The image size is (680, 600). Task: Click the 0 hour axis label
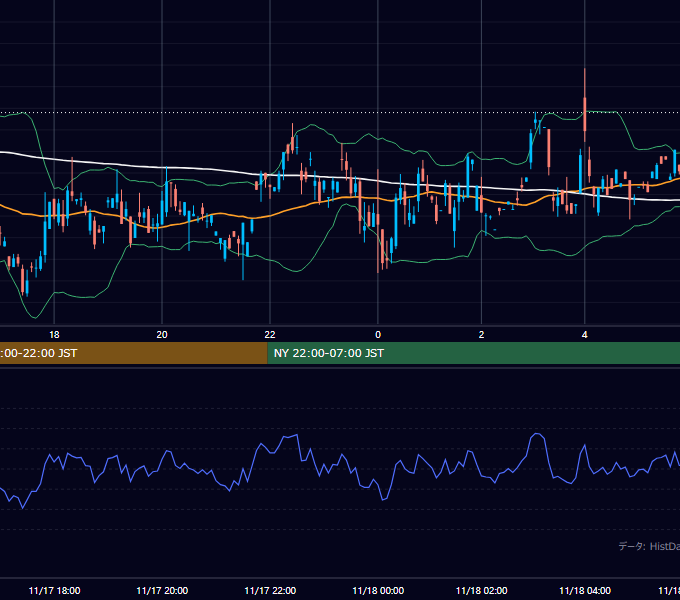378,335
